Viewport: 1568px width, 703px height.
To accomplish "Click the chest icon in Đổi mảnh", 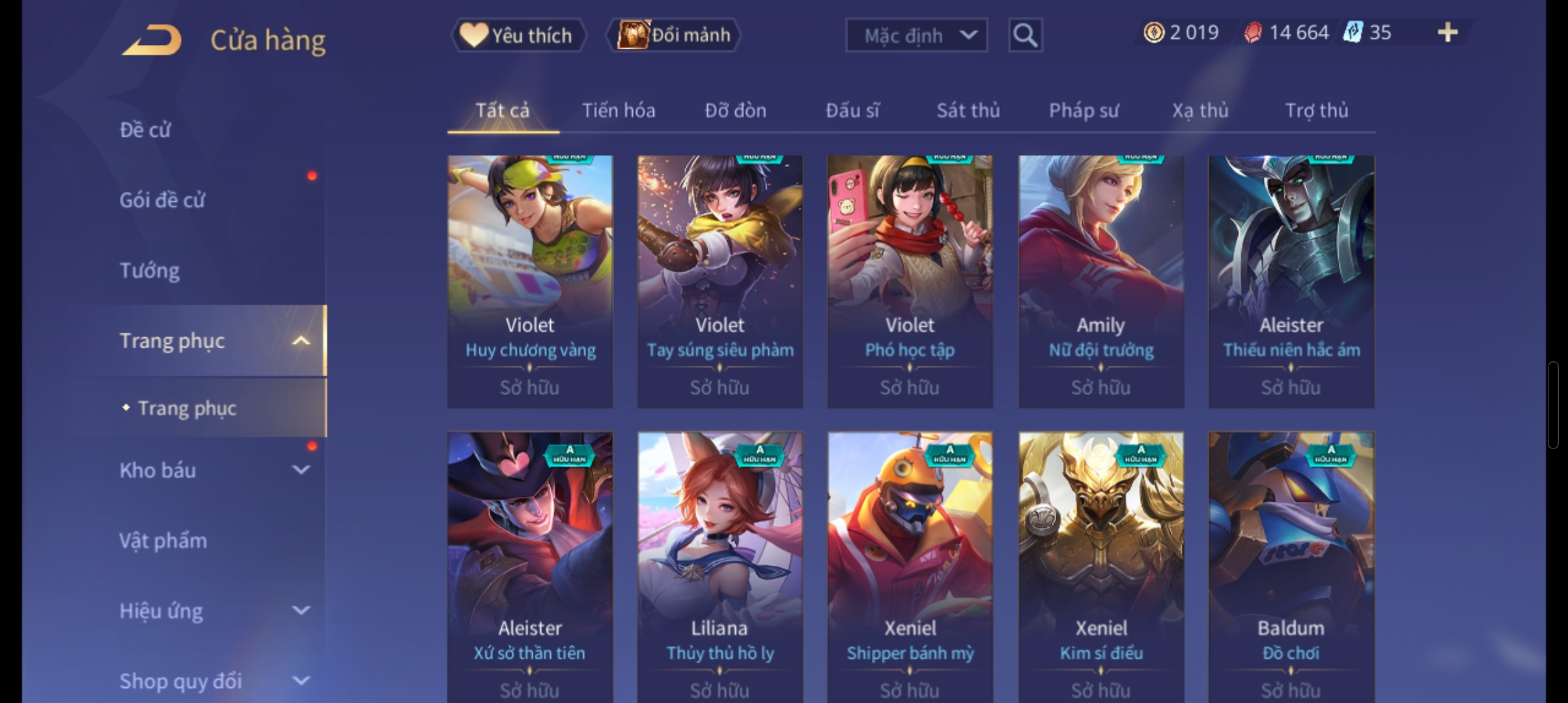I will pyautogui.click(x=633, y=35).
